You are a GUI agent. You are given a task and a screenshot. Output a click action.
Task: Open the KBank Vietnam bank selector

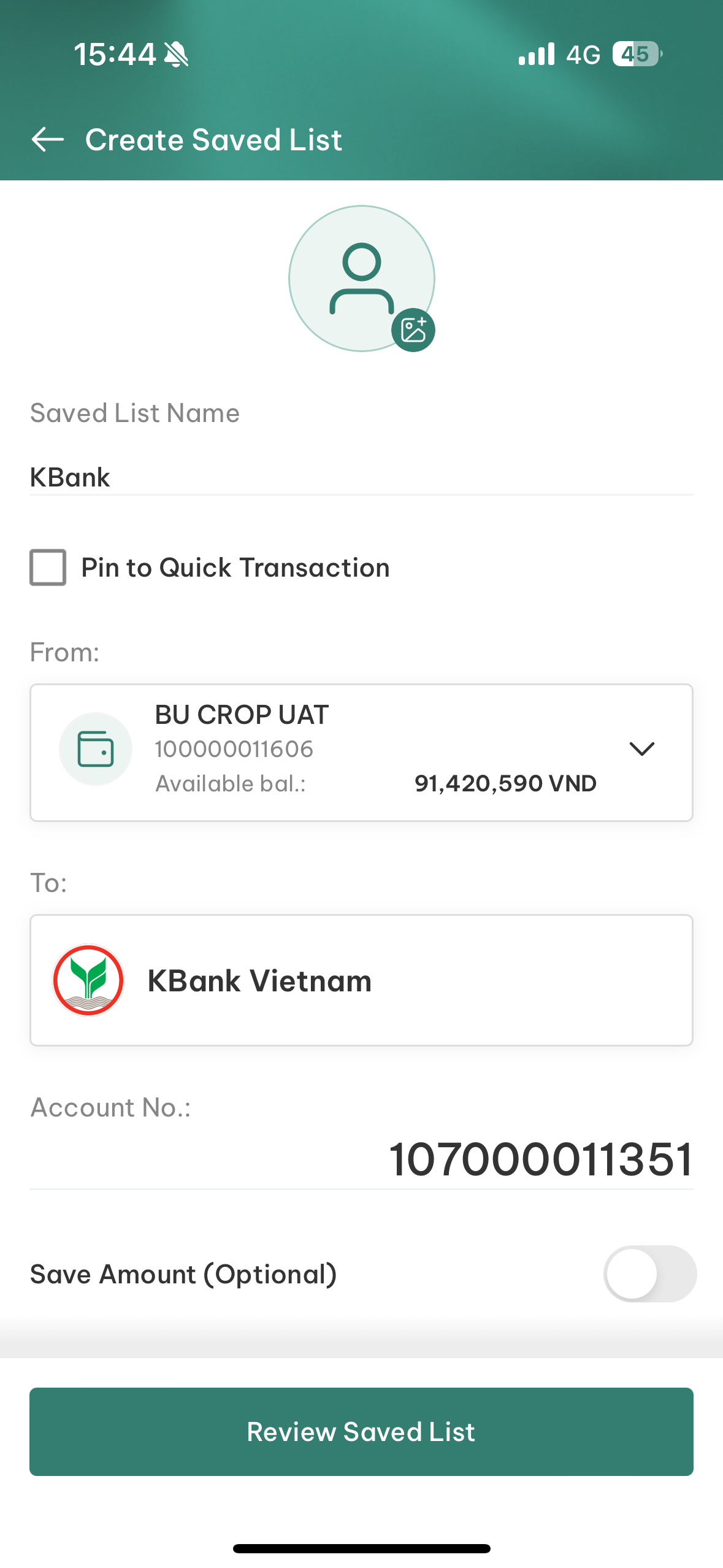click(x=361, y=980)
